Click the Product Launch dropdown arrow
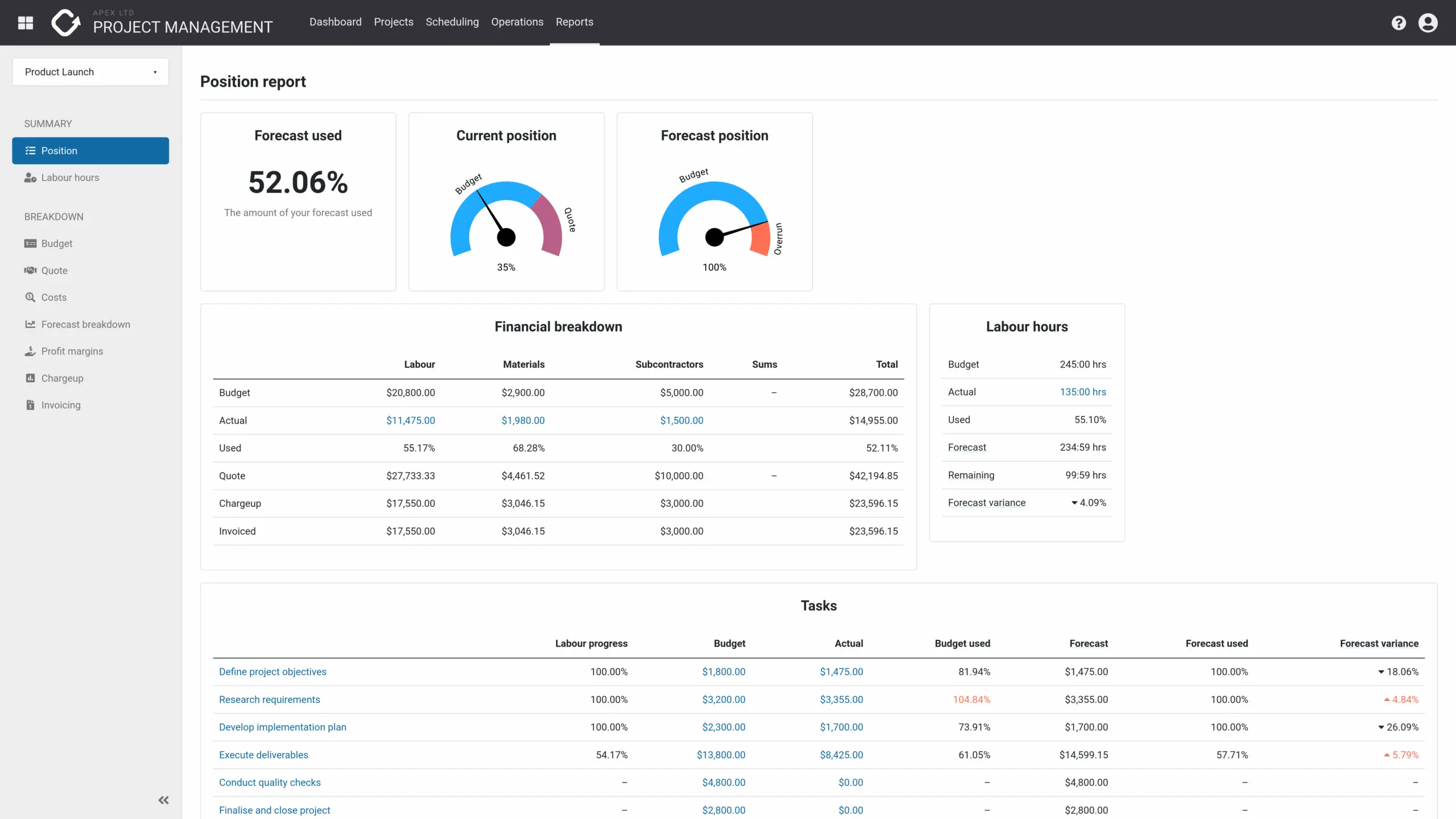The height and width of the screenshot is (819, 1456). (155, 72)
